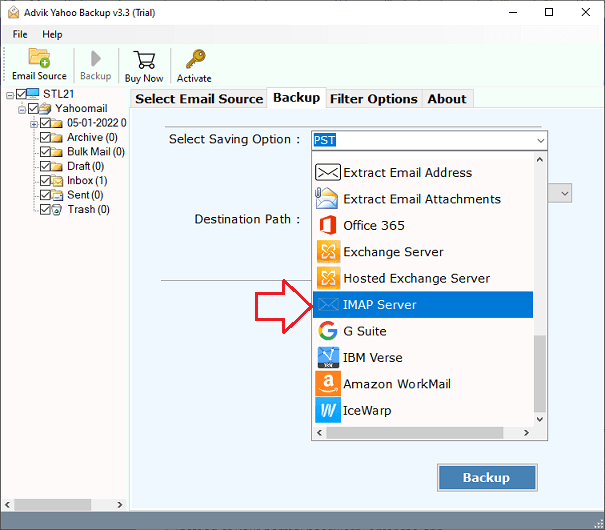Viewport: 605px width, 530px height.
Task: Click the Buy Now shopping cart icon
Action: pyautogui.click(x=144, y=59)
